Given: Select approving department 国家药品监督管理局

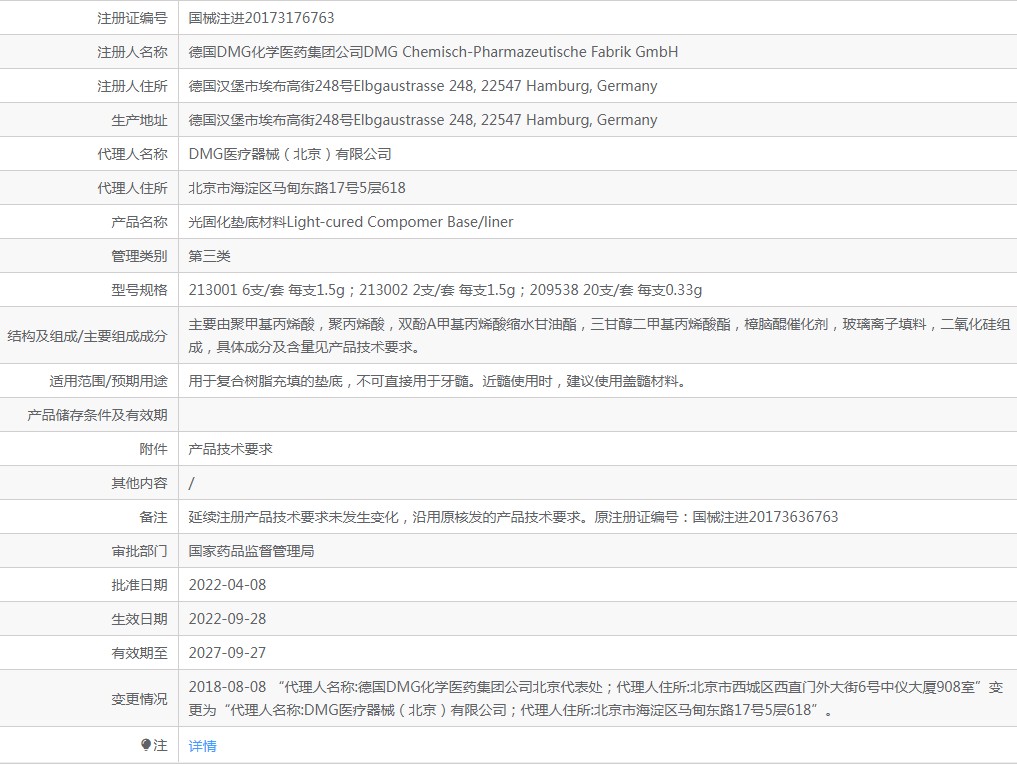Looking at the screenshot, I should [252, 551].
